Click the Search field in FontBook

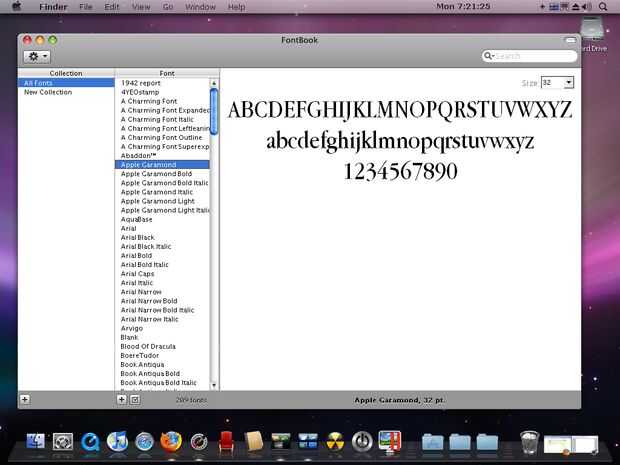click(x=529, y=56)
